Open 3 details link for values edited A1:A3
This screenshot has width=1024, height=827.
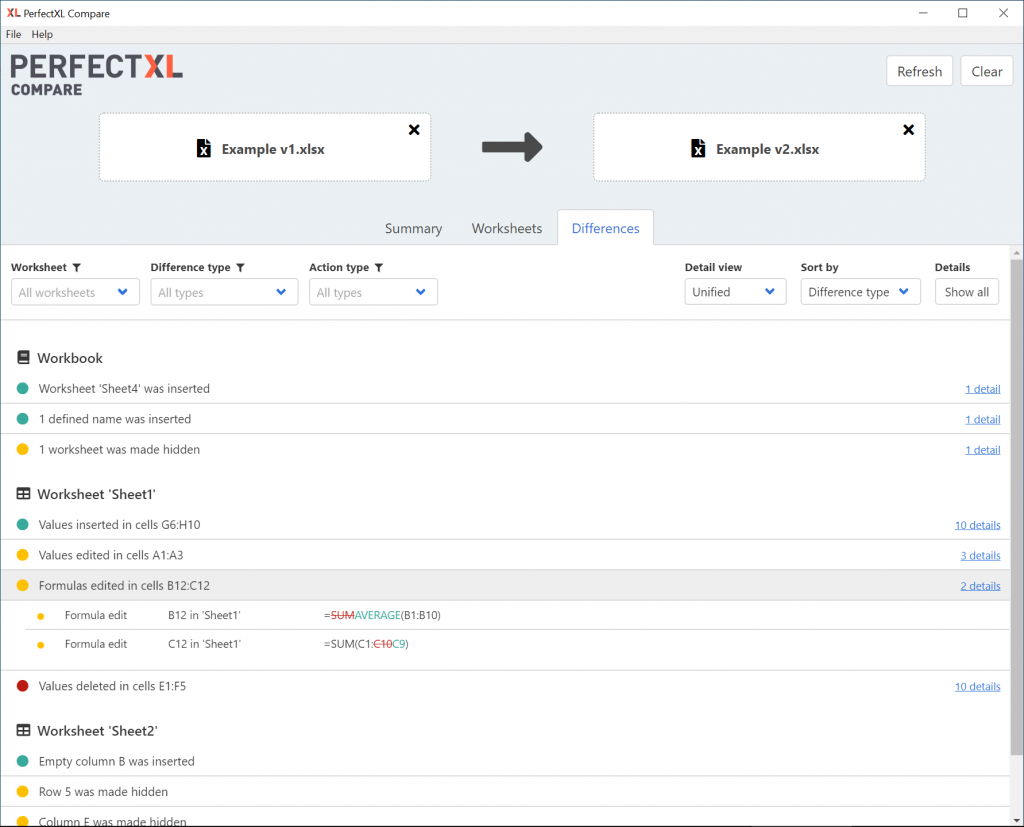(x=980, y=556)
